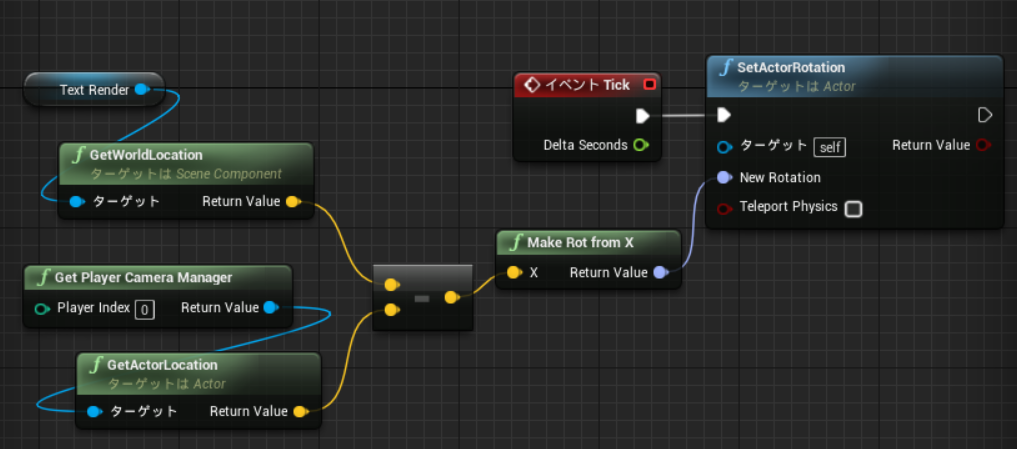Click the Event Tick execution output pin
The width and height of the screenshot is (1017, 449).
[x=643, y=115]
